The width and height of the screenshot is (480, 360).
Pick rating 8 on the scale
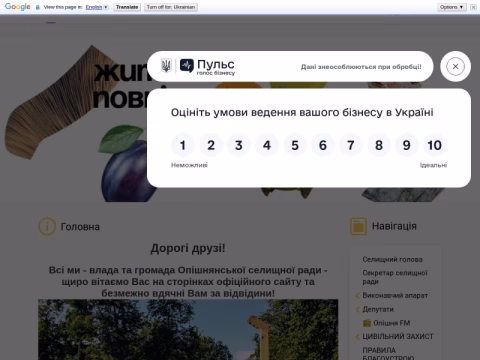379,145
